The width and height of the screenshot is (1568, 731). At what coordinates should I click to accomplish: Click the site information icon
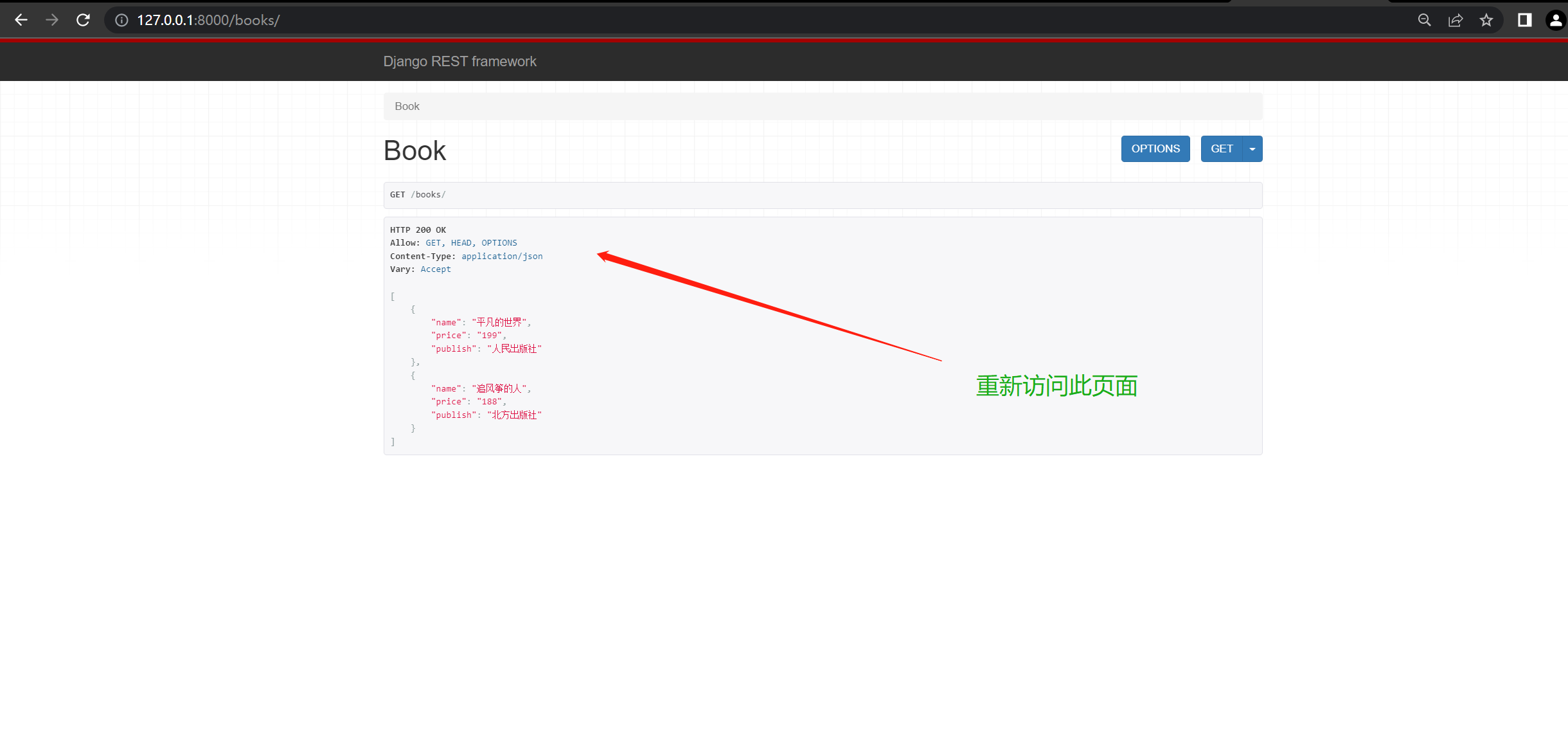click(x=121, y=20)
